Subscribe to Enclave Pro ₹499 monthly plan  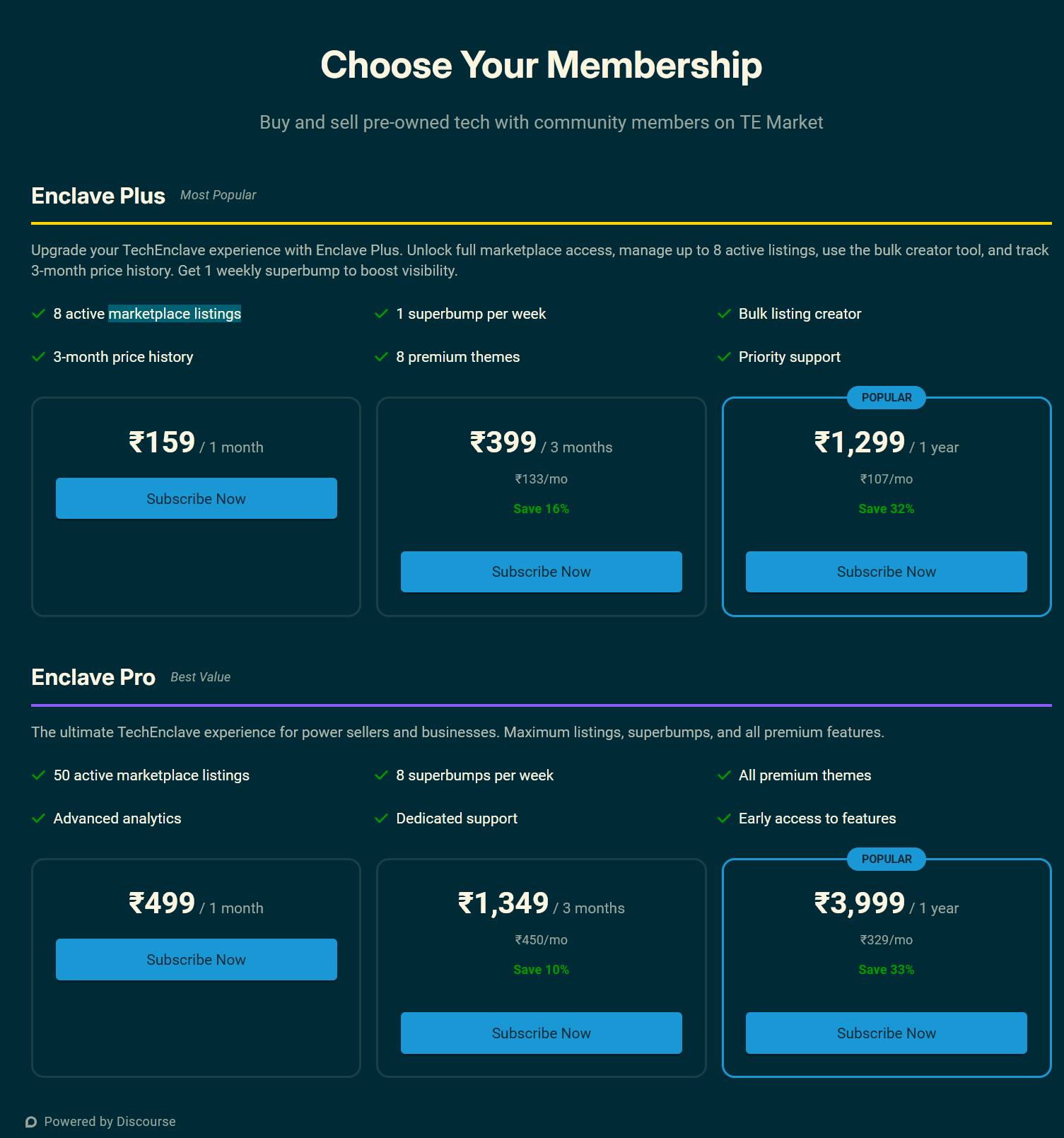(x=196, y=959)
